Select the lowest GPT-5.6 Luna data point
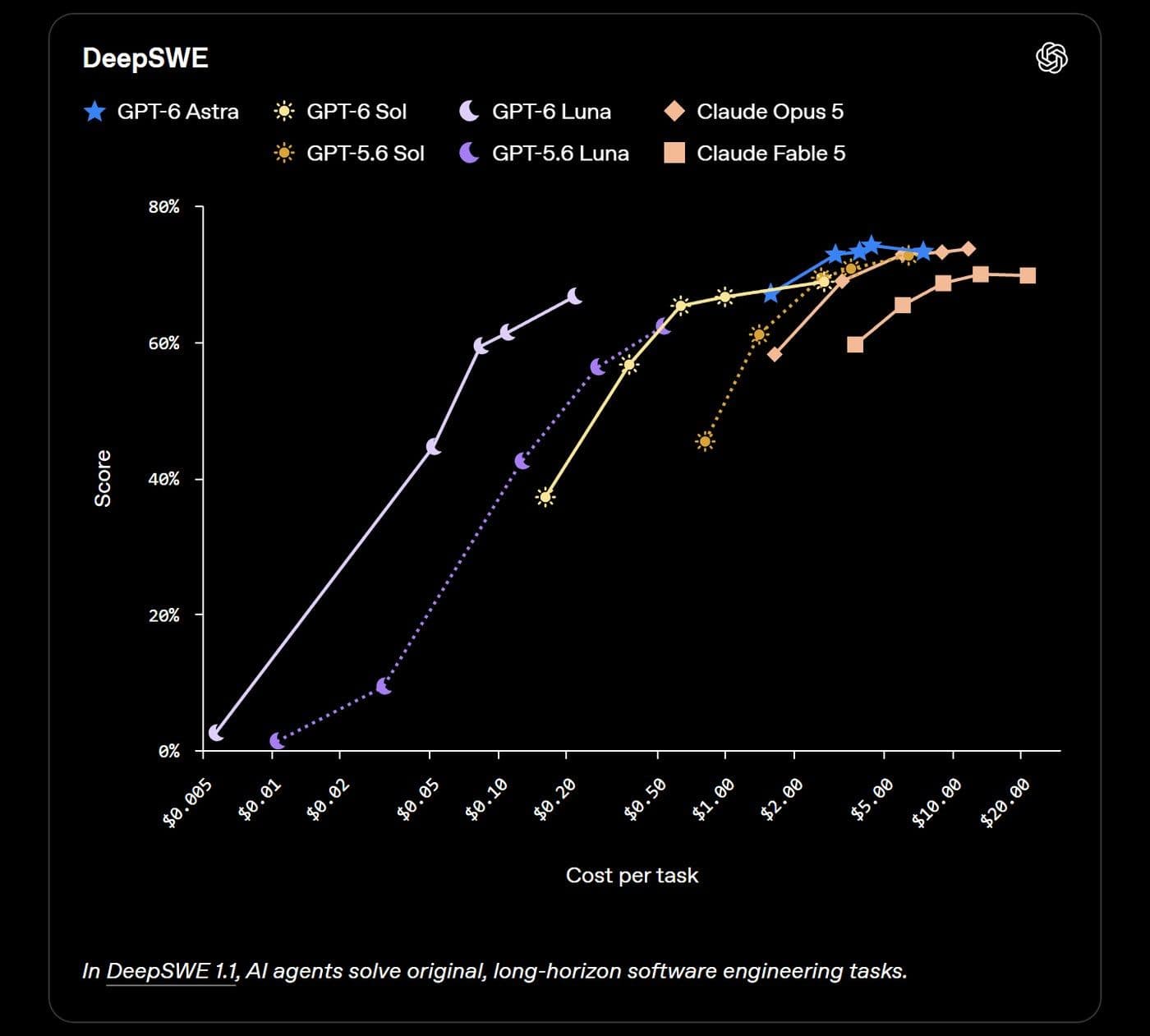Viewport: 1150px width, 1036px height. point(278,741)
